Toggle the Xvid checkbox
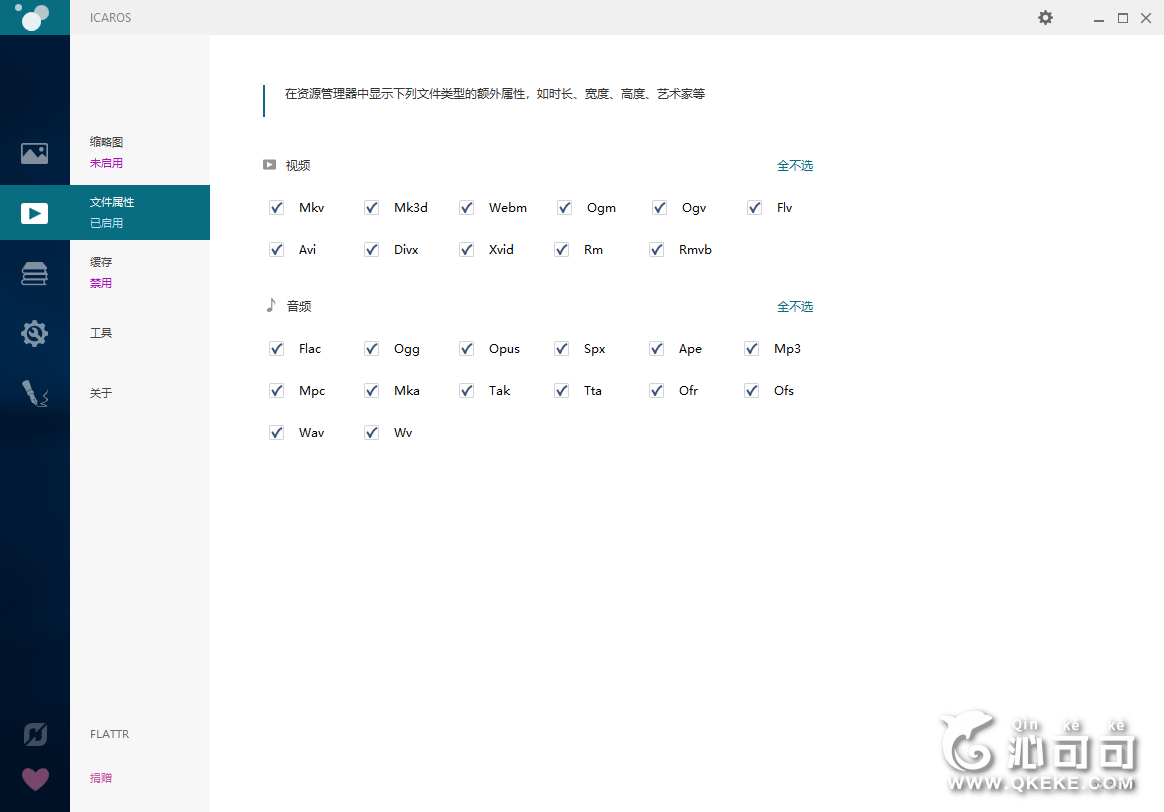The height and width of the screenshot is (812, 1164). [467, 250]
